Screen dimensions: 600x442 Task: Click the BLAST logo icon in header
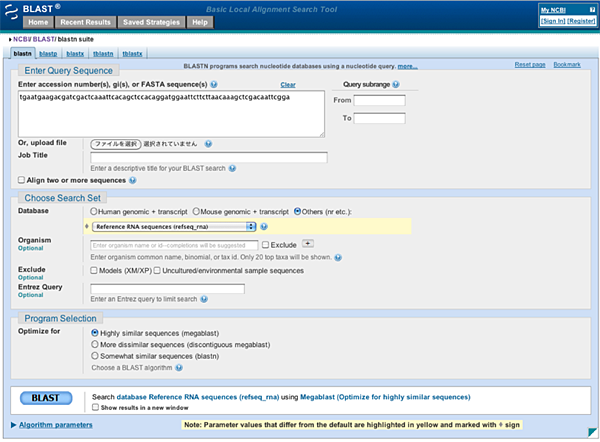click(x=11, y=12)
